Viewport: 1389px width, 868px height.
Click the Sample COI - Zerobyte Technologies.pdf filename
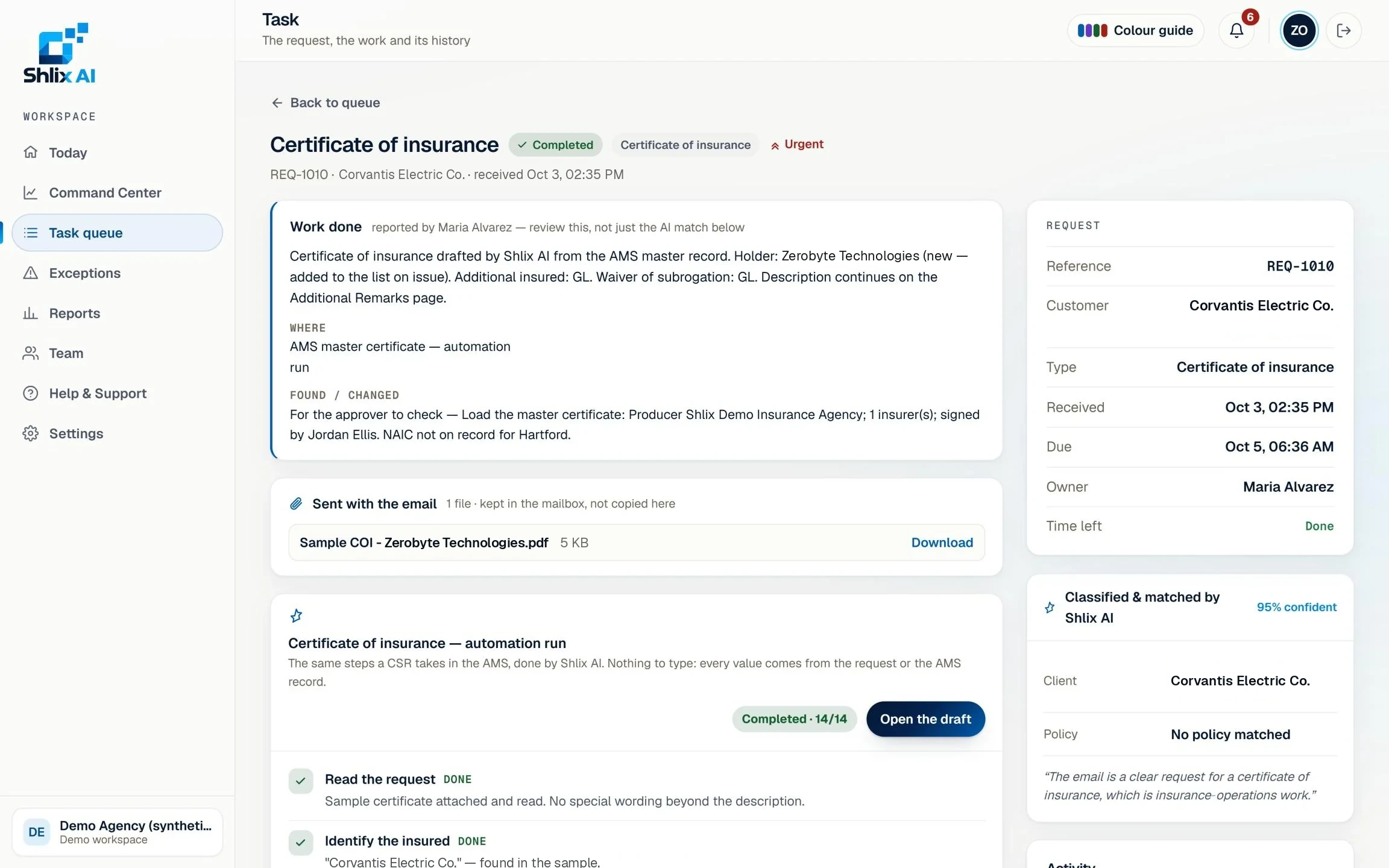click(x=424, y=542)
